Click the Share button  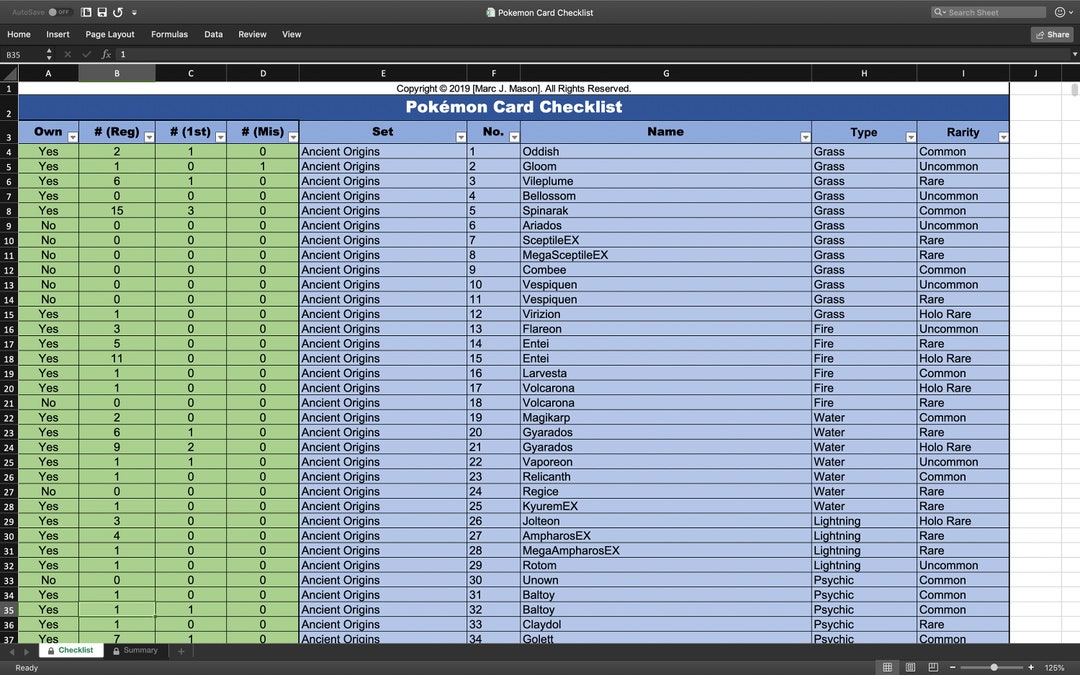click(1051, 34)
